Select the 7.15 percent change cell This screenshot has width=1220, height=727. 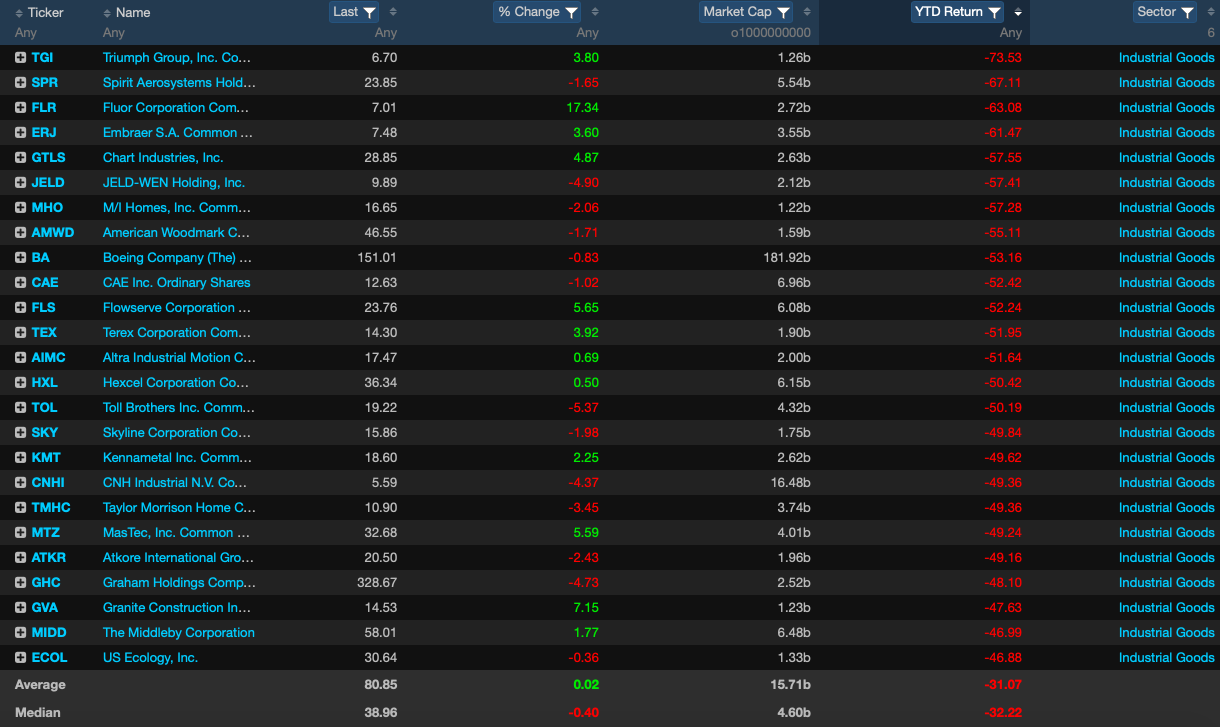tap(585, 608)
